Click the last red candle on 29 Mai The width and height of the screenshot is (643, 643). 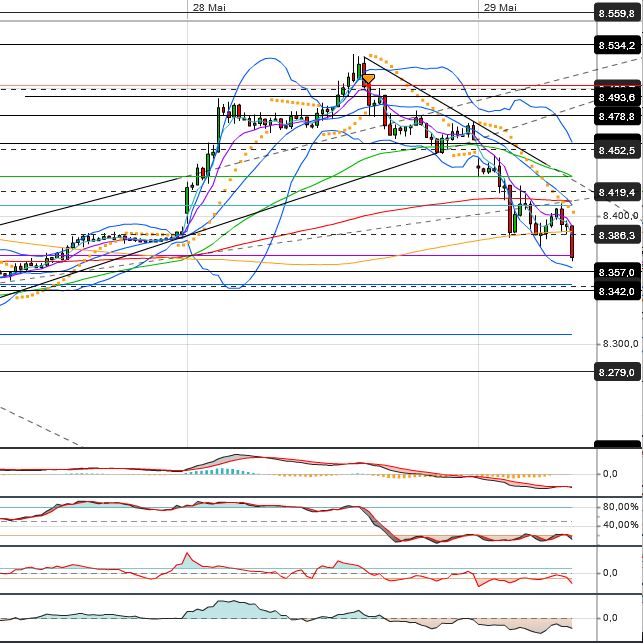(x=572, y=242)
